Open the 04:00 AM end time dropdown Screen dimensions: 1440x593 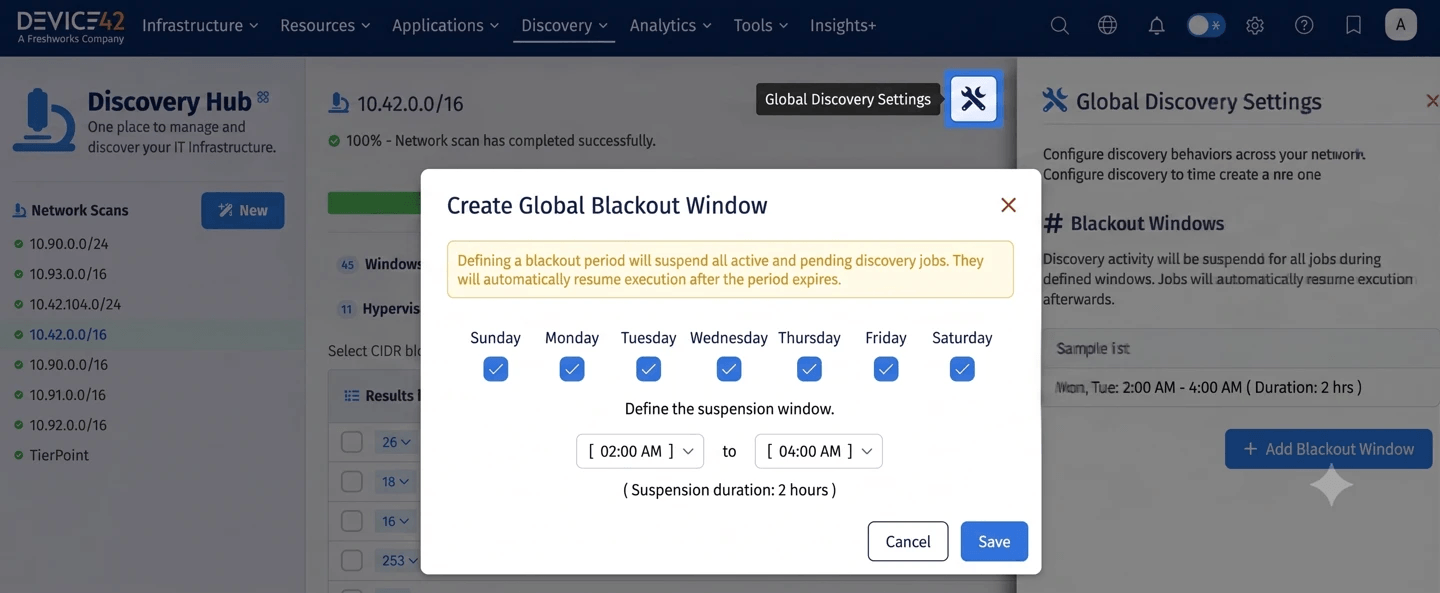[818, 451]
